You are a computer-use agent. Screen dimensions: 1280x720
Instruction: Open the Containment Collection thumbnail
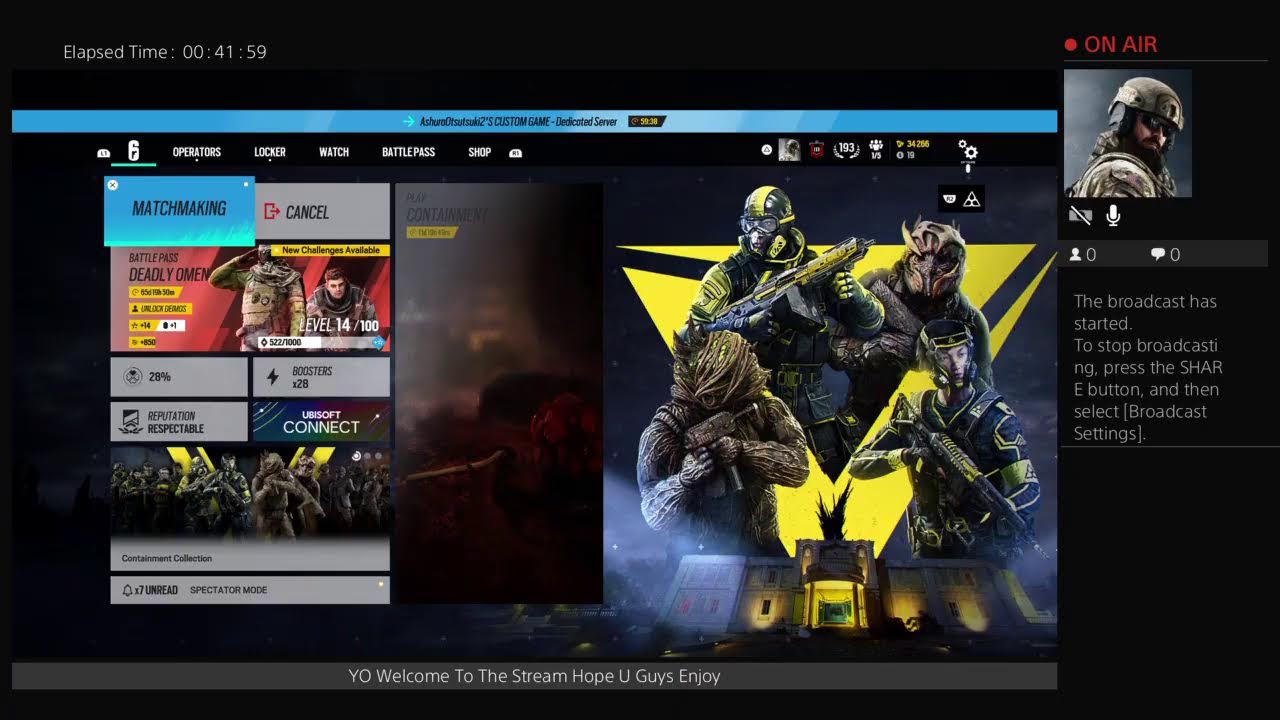(x=250, y=508)
